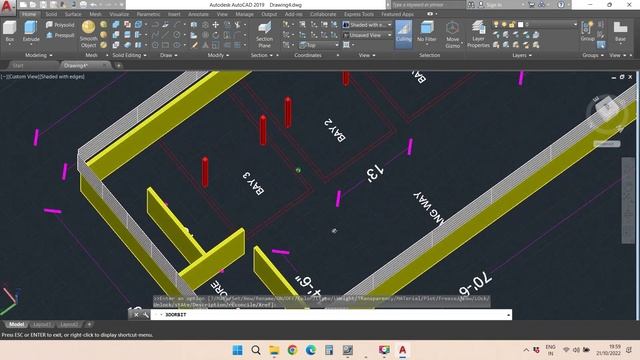Switch to the Surface ribbon tab

click(x=73, y=14)
